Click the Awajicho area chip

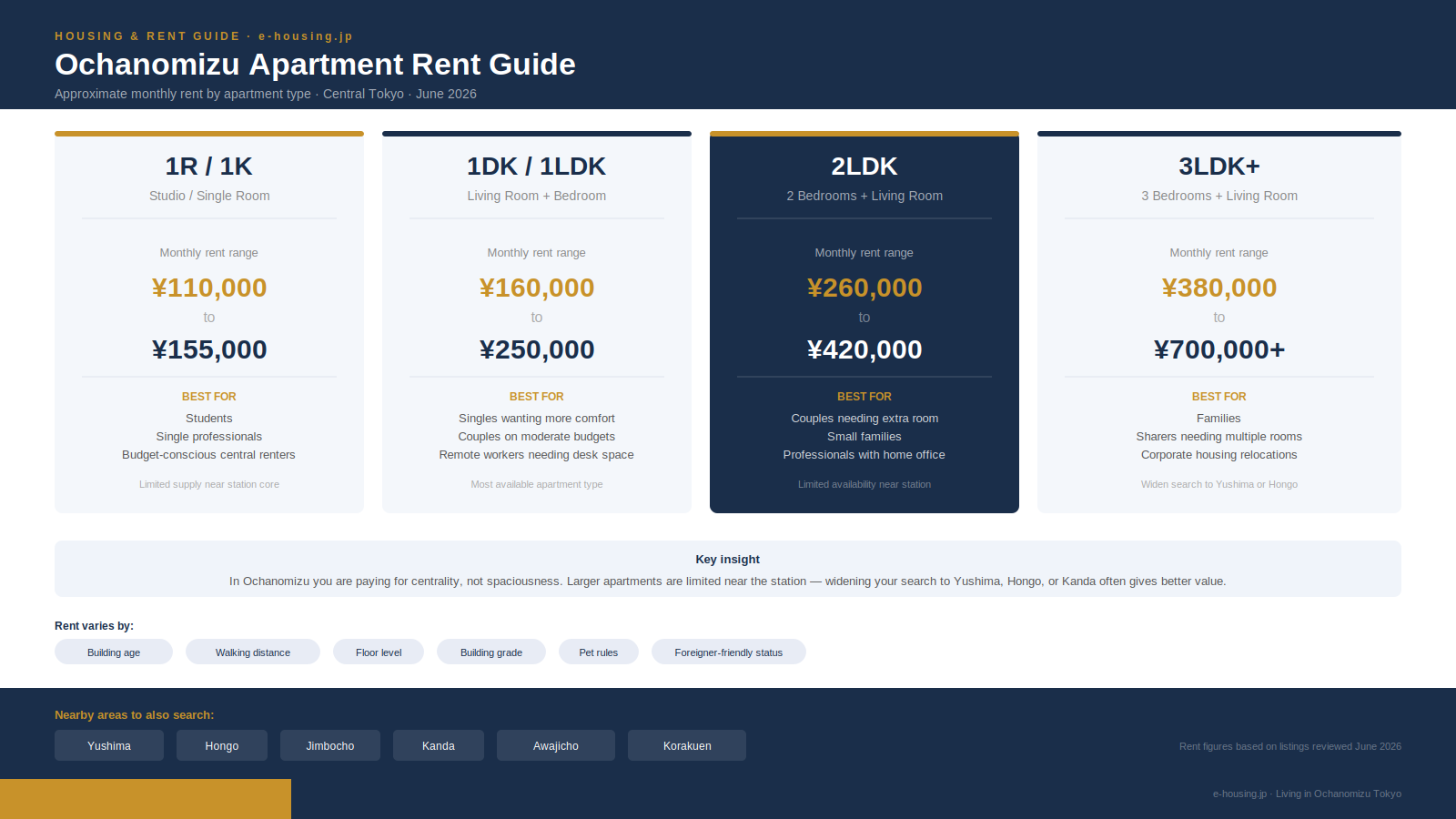pyautogui.click(x=556, y=745)
